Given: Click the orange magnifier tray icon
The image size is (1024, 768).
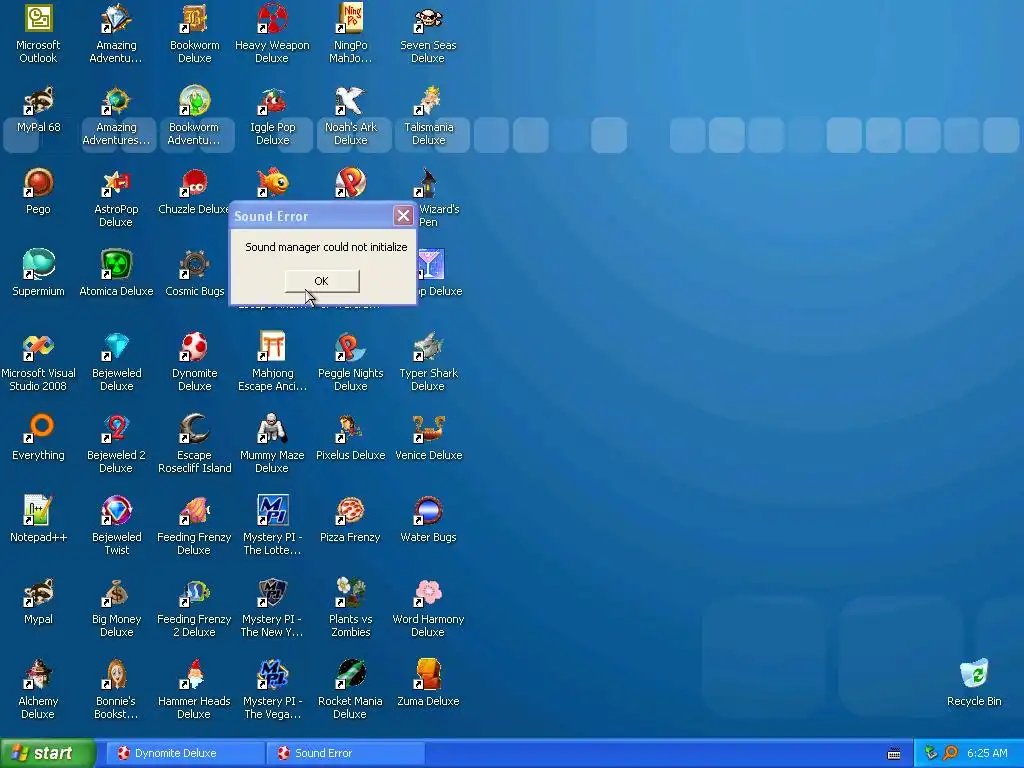Looking at the screenshot, I should tap(951, 753).
